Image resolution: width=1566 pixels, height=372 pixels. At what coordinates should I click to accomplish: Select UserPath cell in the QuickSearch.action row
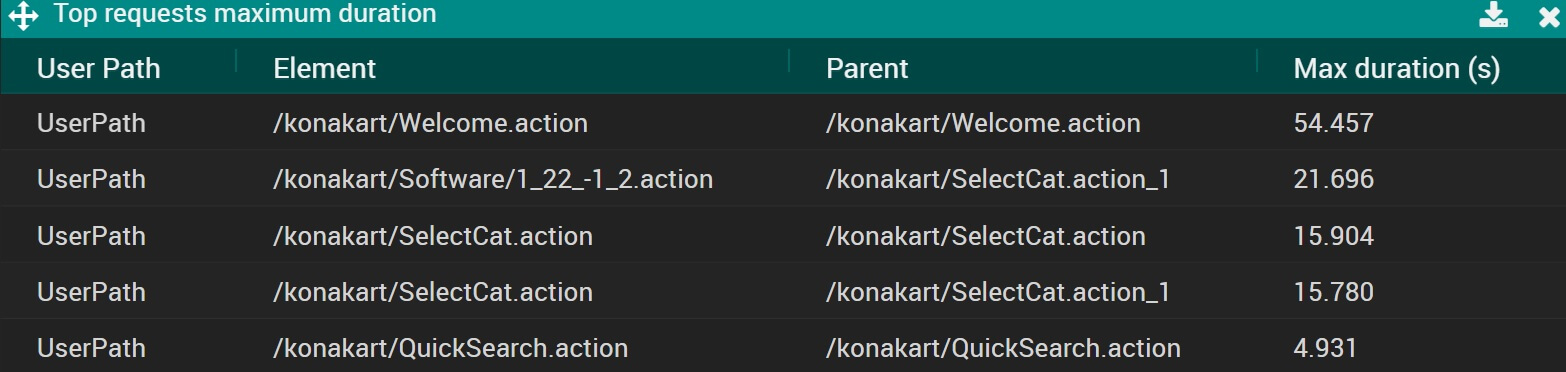91,349
